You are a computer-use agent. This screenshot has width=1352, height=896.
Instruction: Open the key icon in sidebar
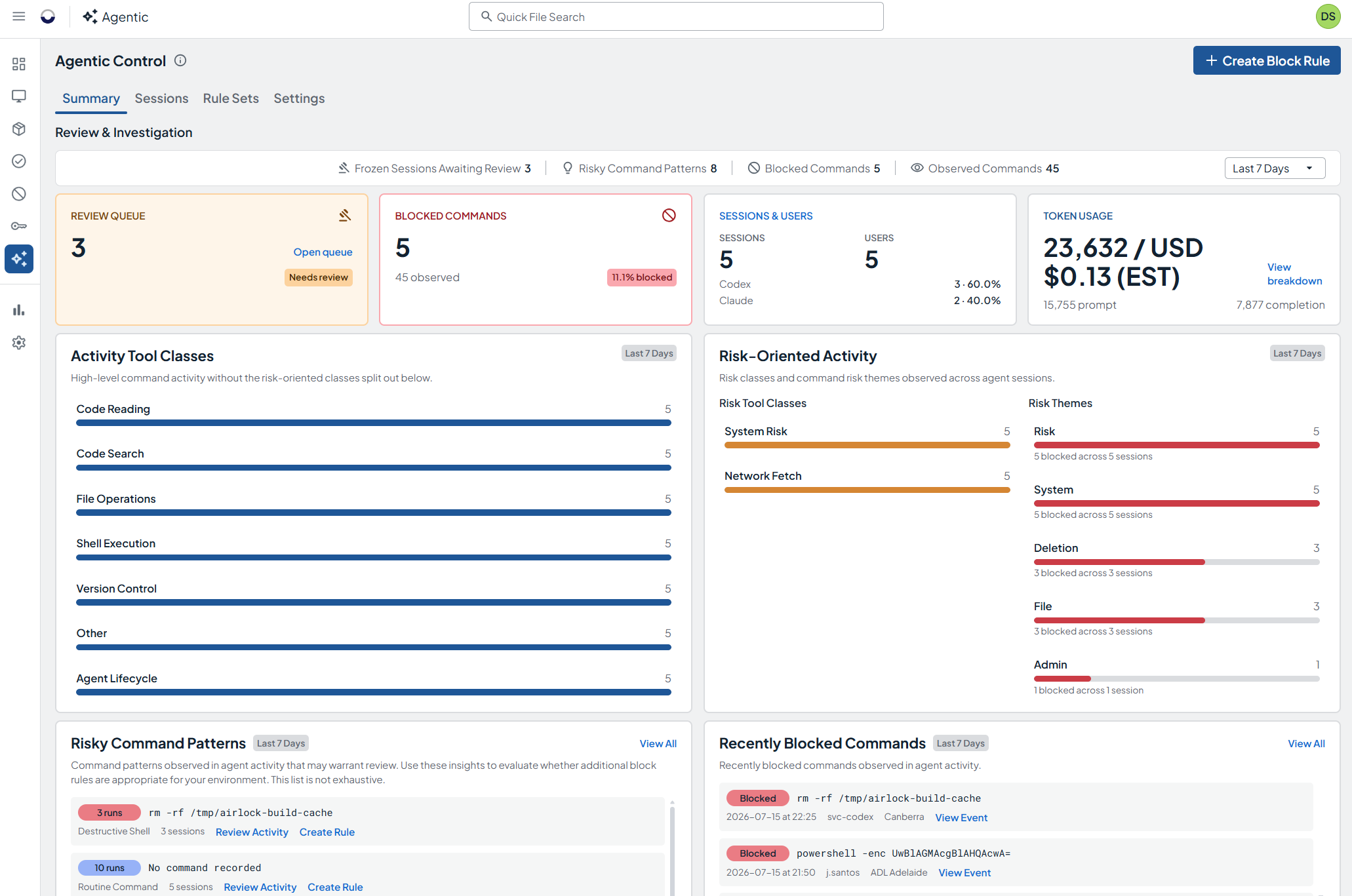[19, 226]
